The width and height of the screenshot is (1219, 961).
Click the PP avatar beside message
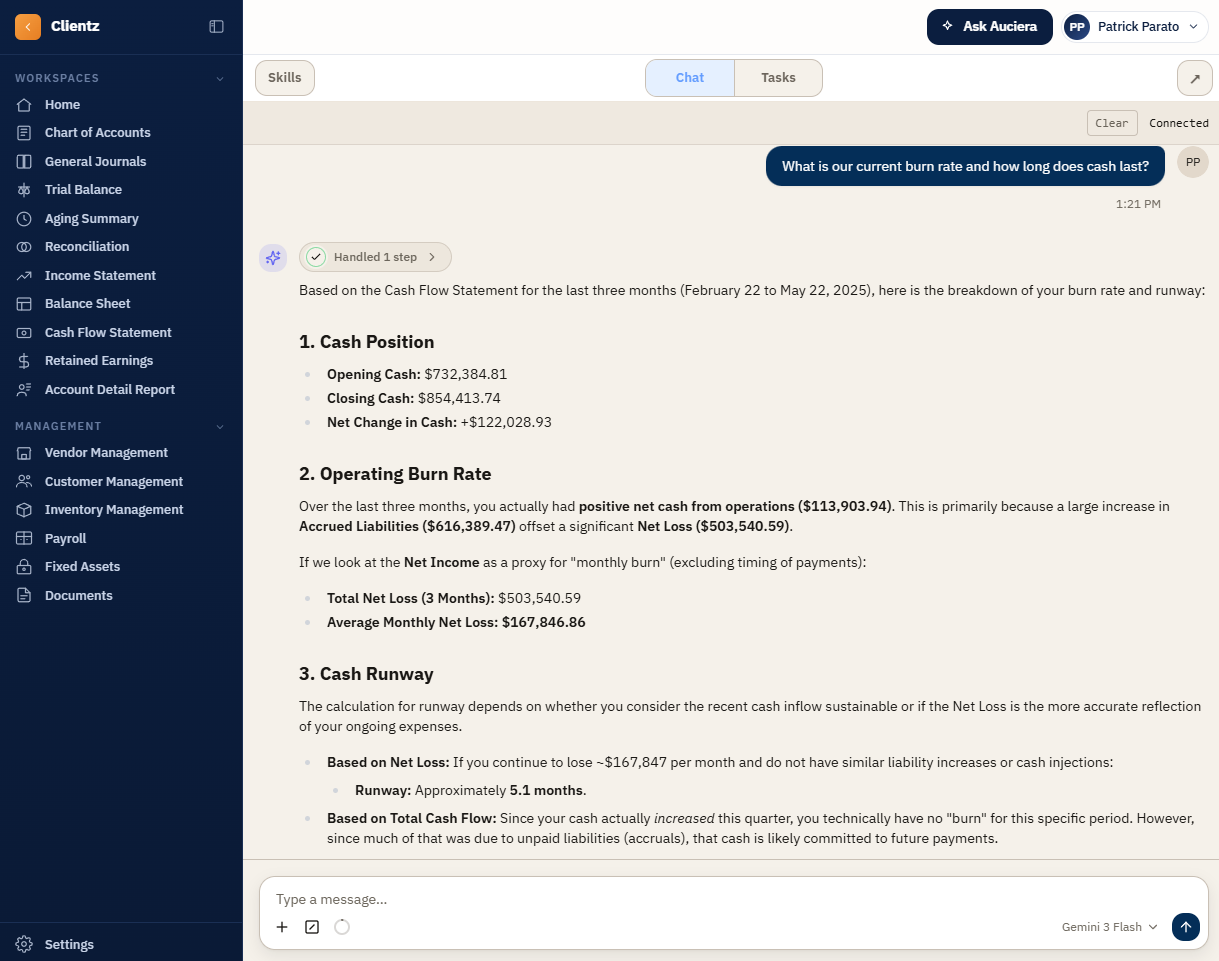(1193, 162)
